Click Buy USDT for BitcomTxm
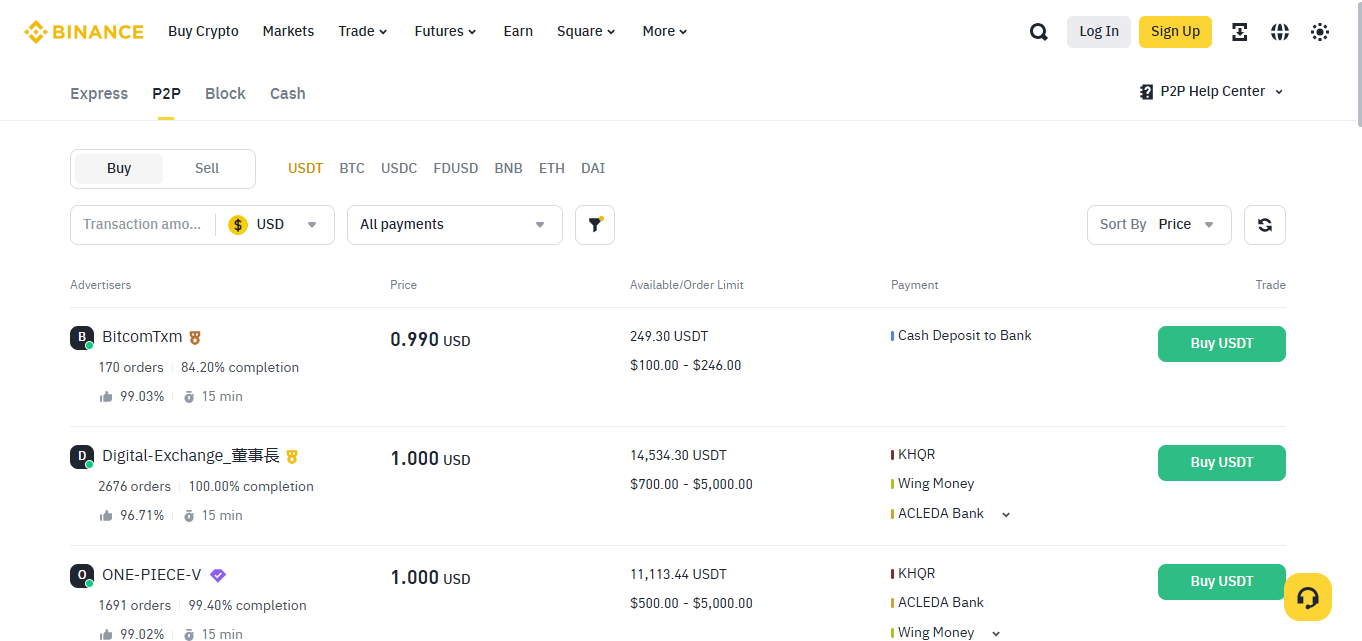1362x641 pixels. point(1222,344)
